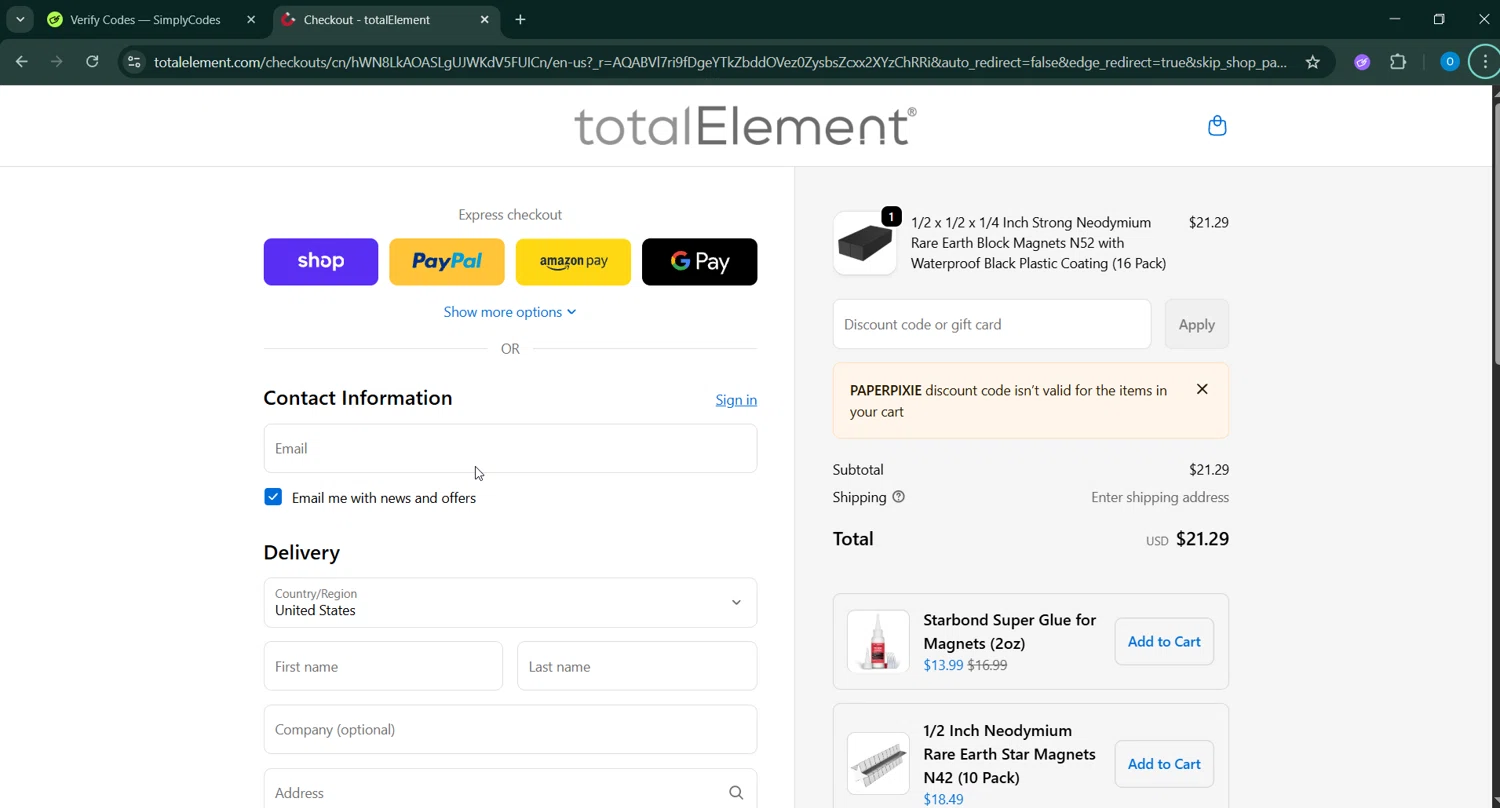1500x808 pixels.
Task: Focus the Email input field
Action: click(x=510, y=448)
